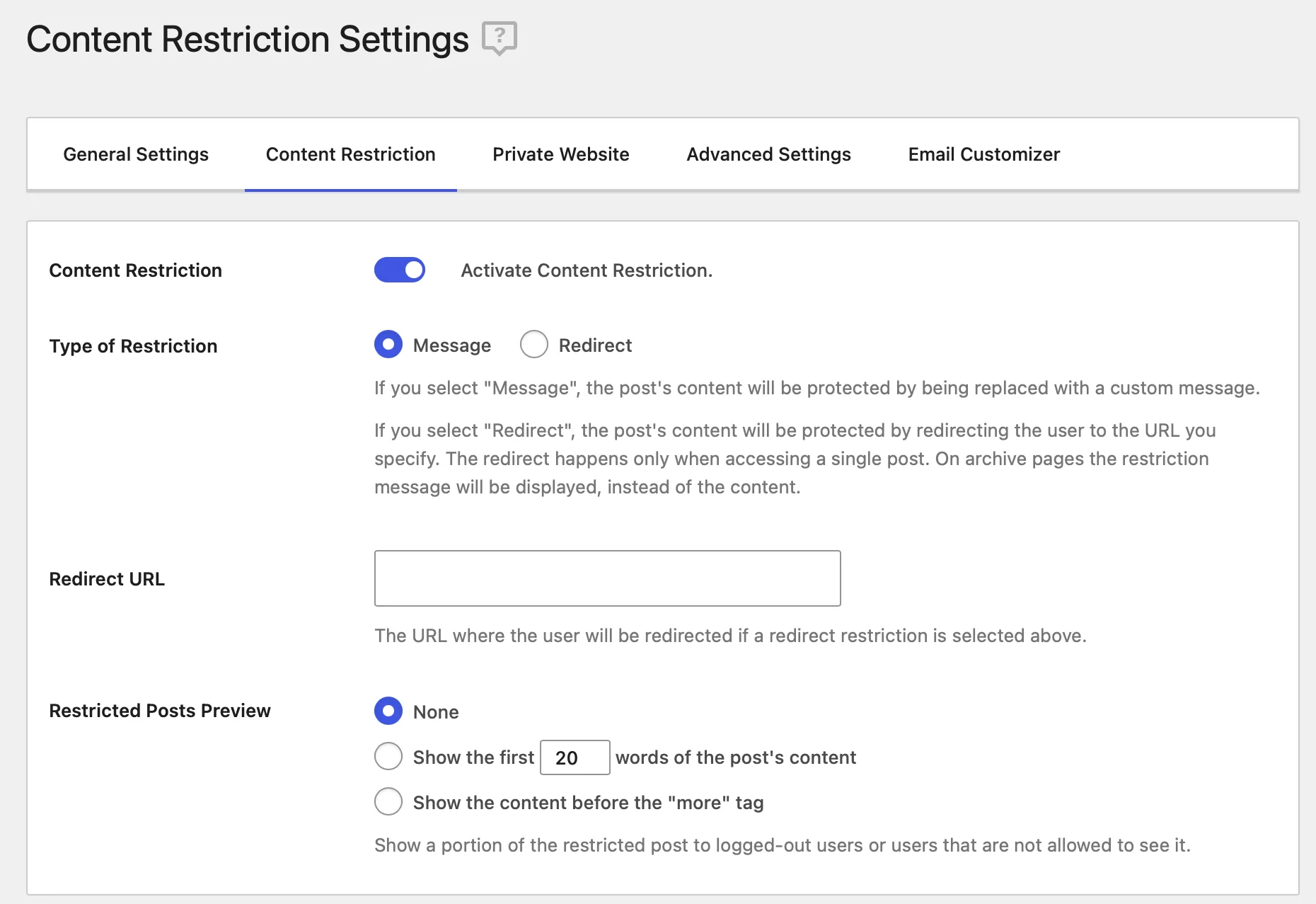Click the 'Activate Content Restriction.' label text
1316x904 pixels.
(x=587, y=270)
